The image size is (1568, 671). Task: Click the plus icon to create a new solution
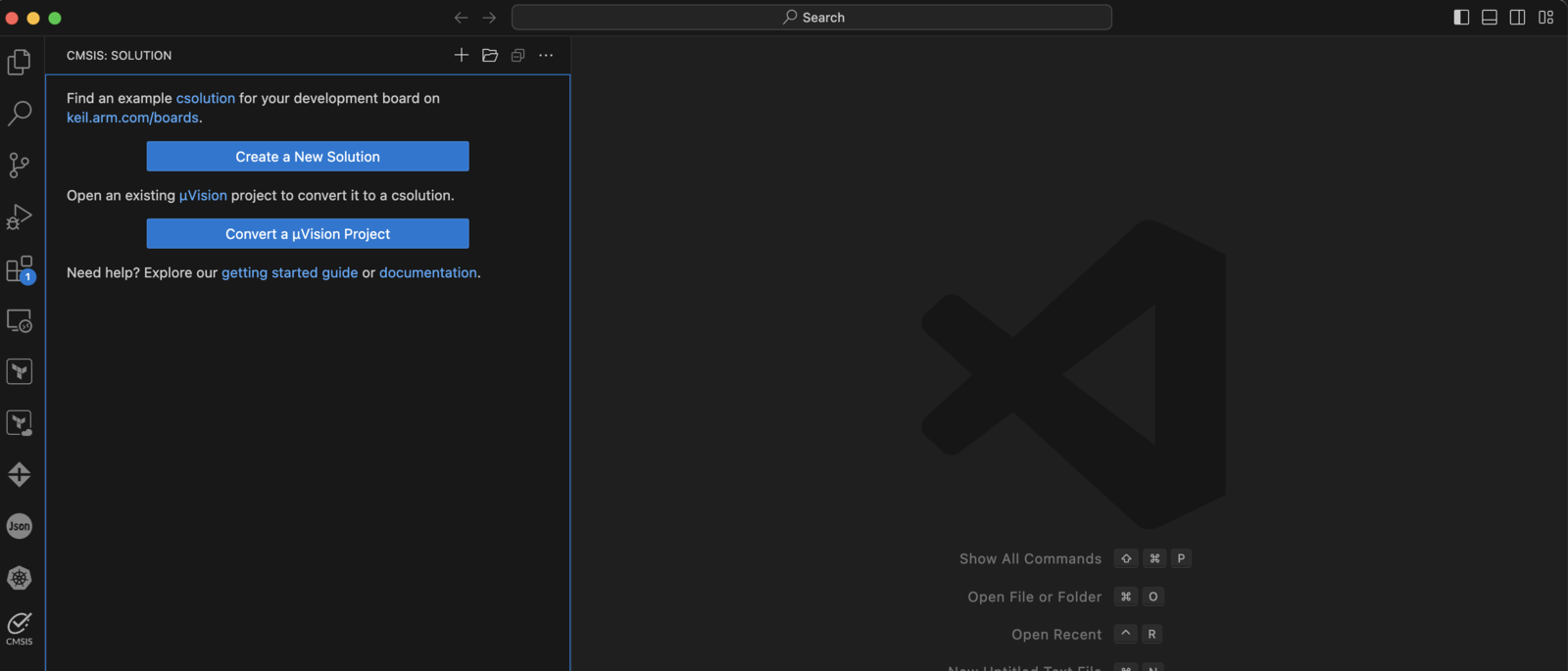[462, 55]
